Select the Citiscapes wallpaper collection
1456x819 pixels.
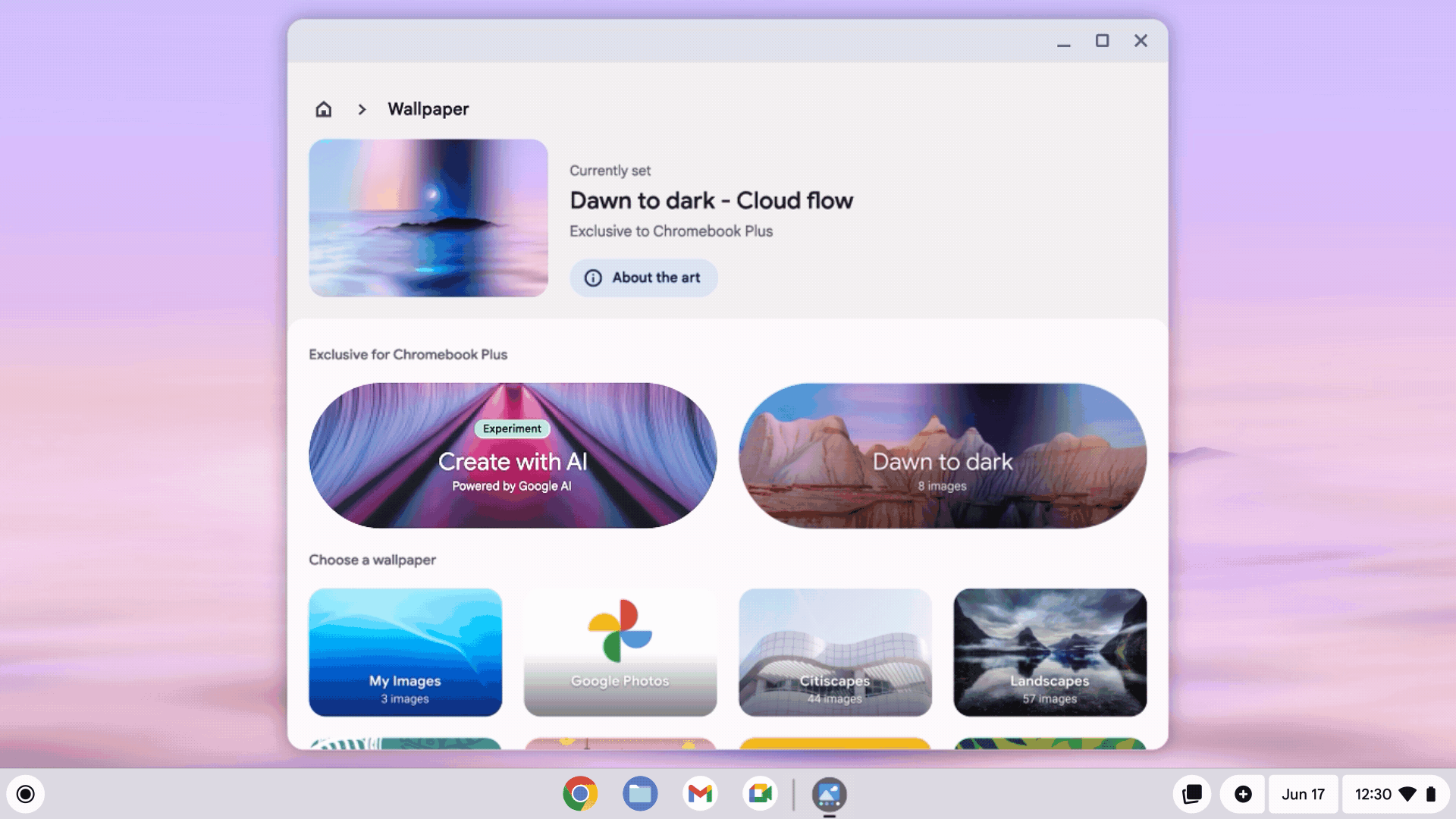click(835, 652)
